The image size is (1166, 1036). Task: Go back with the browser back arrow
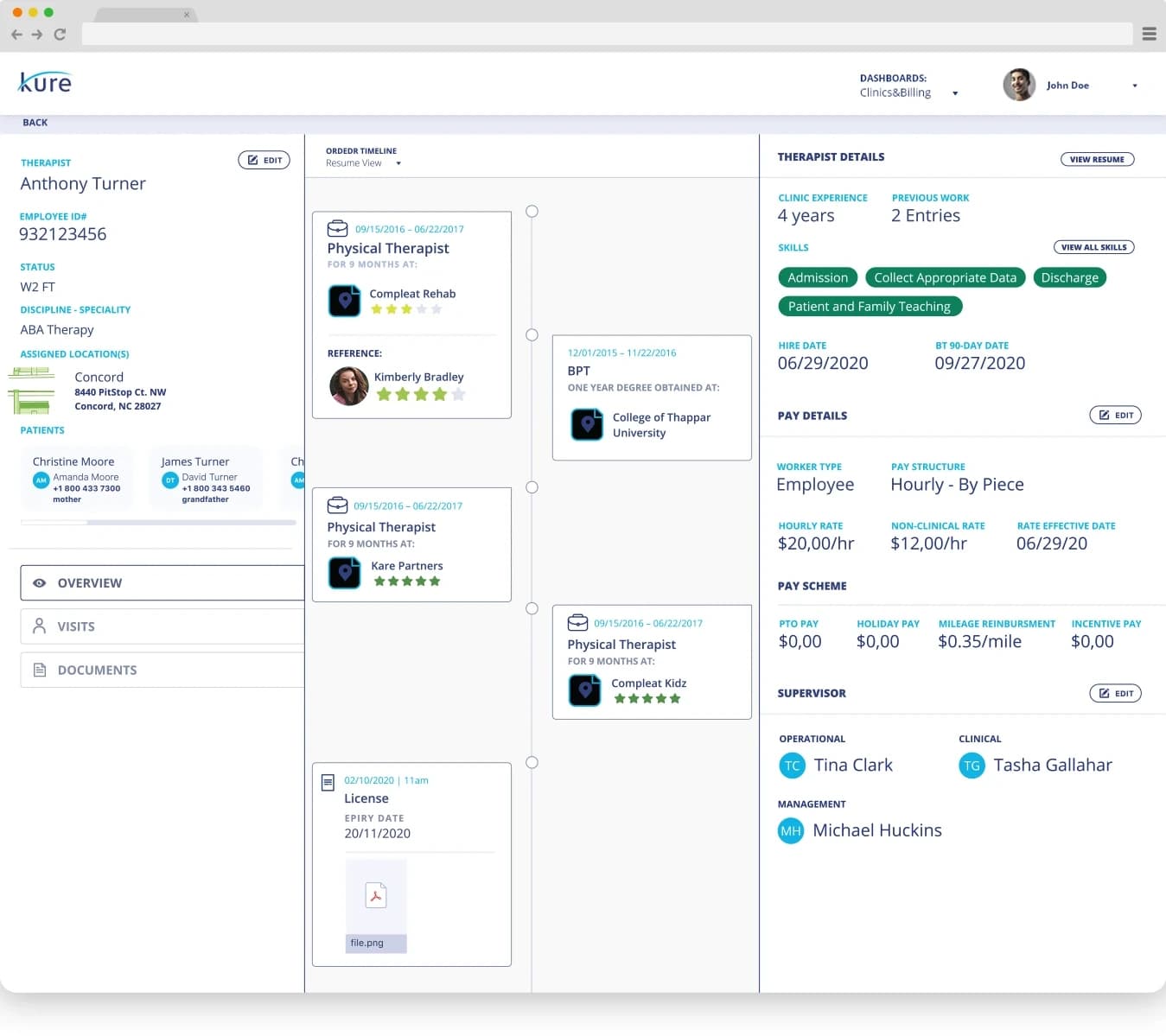coord(16,35)
